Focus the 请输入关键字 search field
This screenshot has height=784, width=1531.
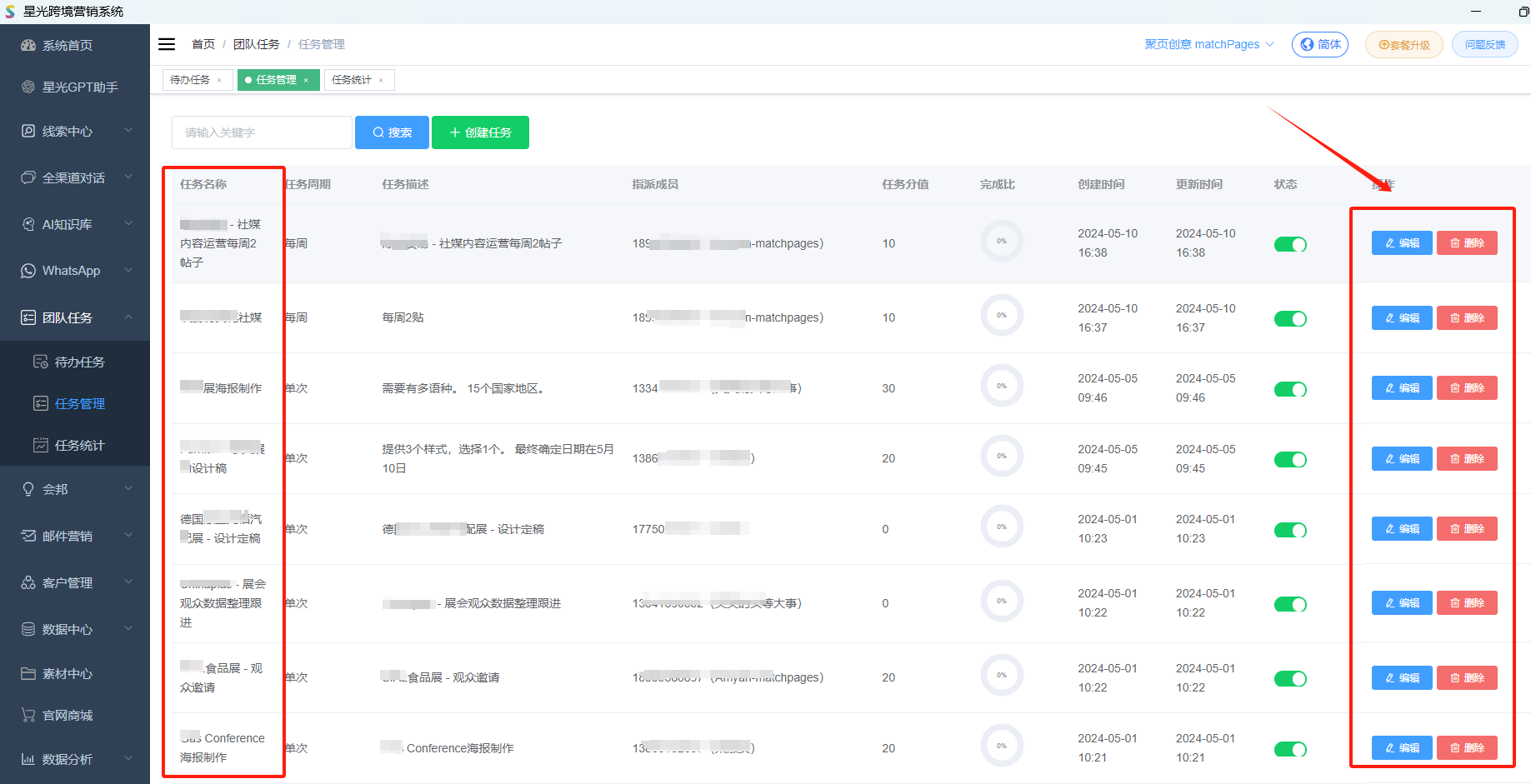262,132
